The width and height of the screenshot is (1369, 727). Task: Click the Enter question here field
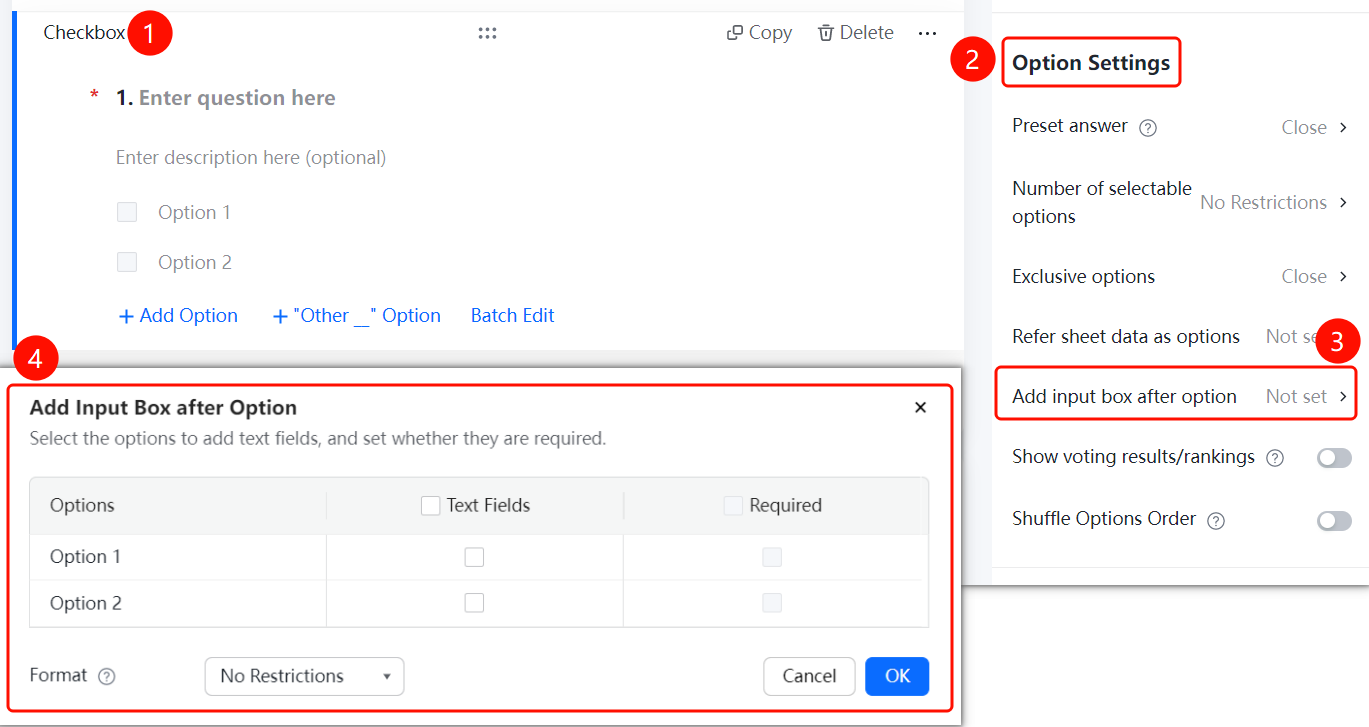[x=237, y=98]
